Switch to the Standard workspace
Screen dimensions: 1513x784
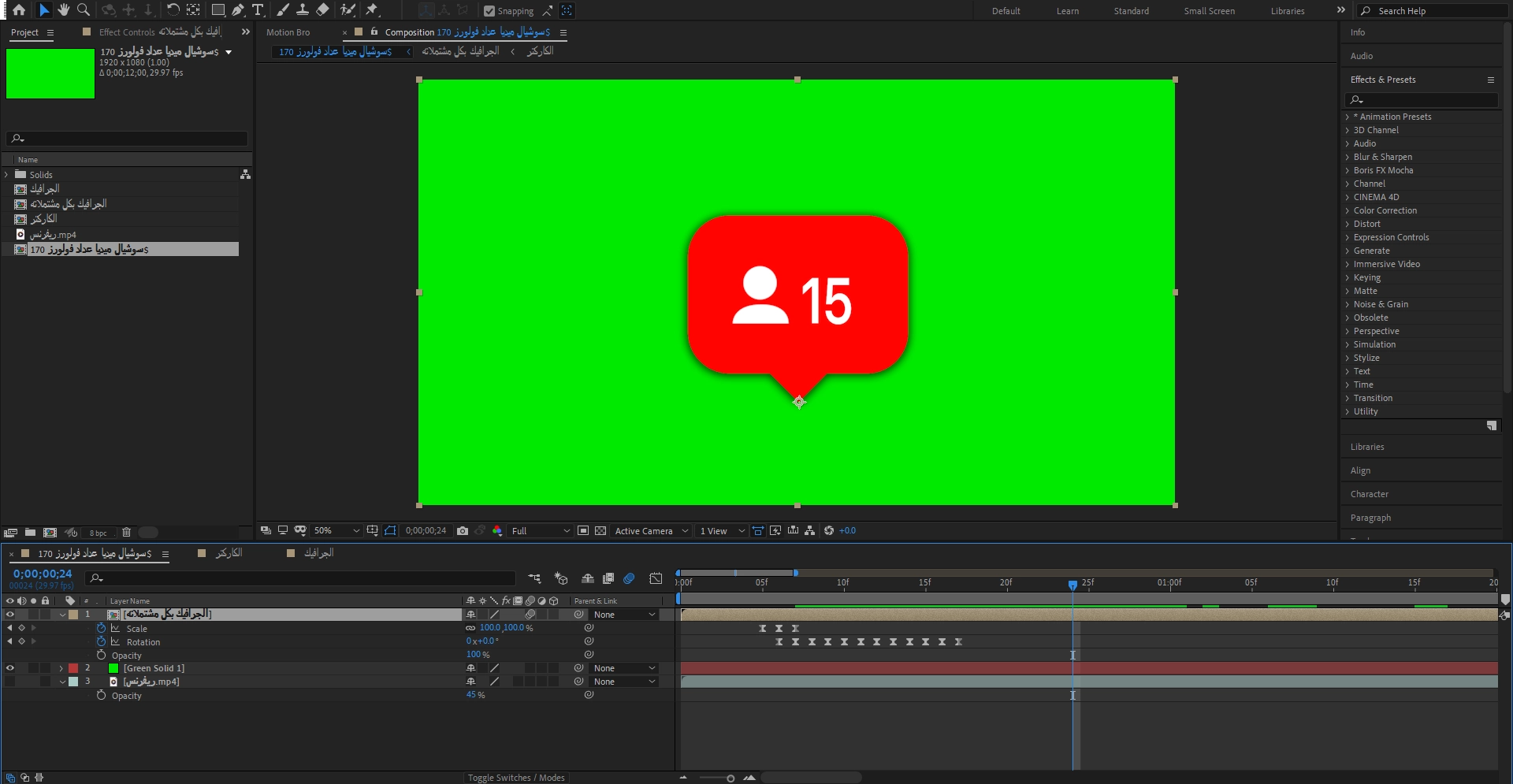pos(1131,11)
